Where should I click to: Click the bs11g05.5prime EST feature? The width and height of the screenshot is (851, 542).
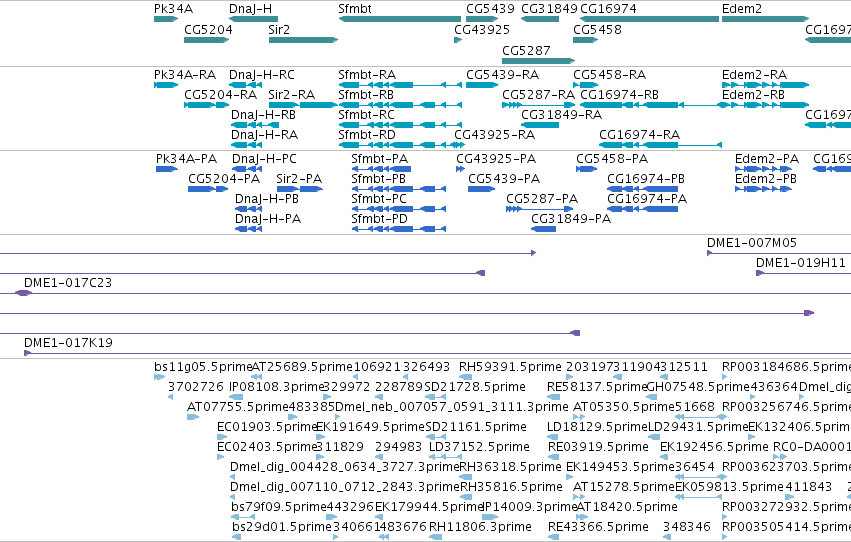coord(160,377)
